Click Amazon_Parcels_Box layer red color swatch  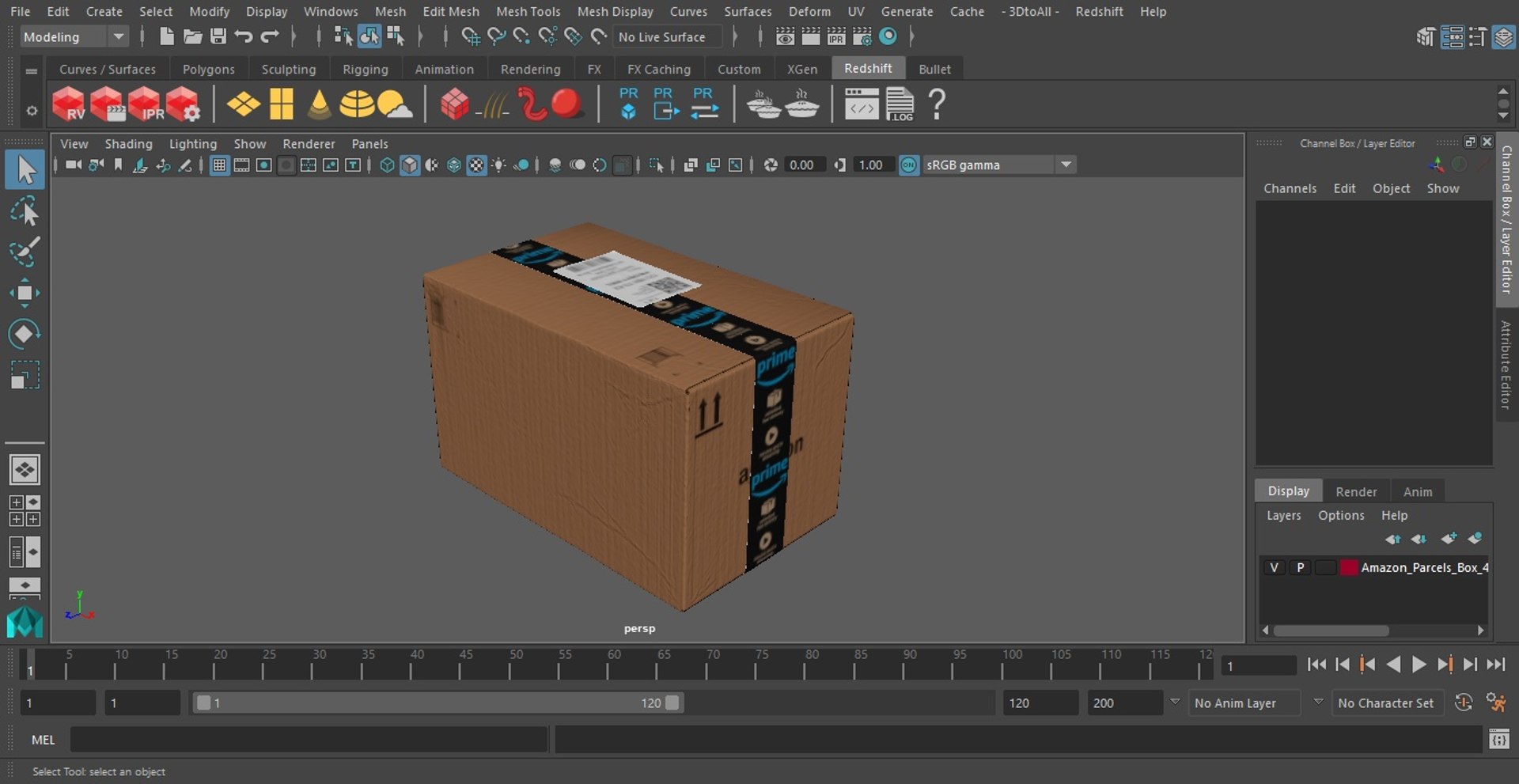1349,567
